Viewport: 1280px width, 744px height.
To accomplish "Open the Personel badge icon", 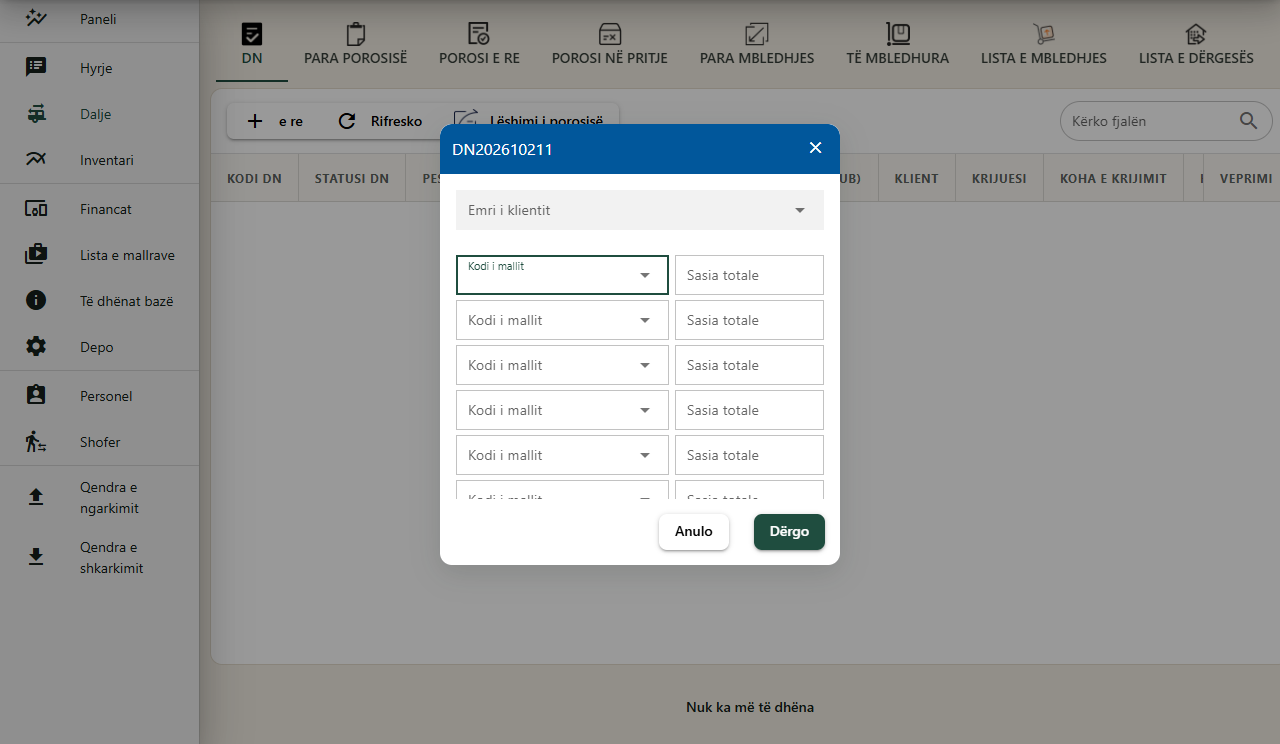I will coord(36,395).
